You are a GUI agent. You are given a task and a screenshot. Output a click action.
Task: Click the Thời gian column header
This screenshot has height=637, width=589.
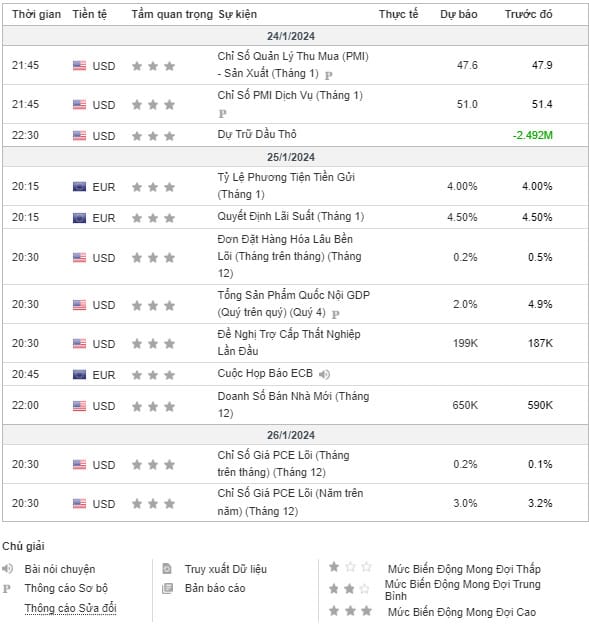(36, 14)
